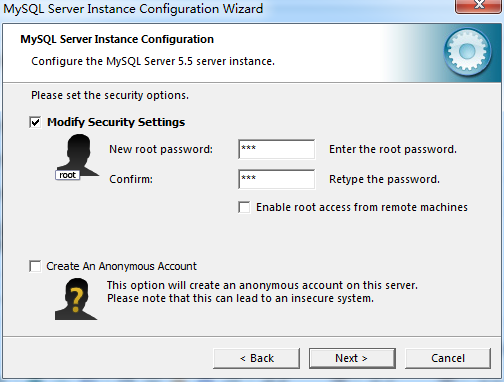This screenshot has height=382, width=504.
Task: Click the Retype the password hint text
Action: [x=384, y=179]
